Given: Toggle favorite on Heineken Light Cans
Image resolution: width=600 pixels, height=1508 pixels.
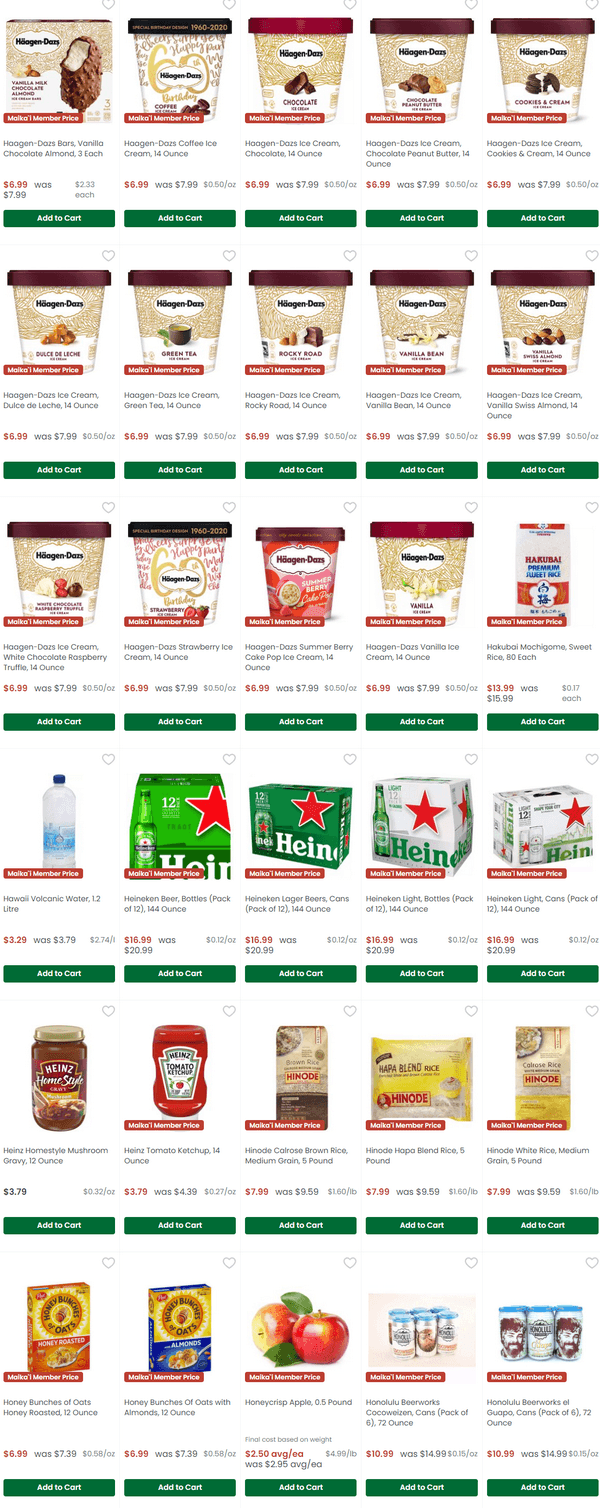Looking at the screenshot, I should pyautogui.click(x=592, y=760).
